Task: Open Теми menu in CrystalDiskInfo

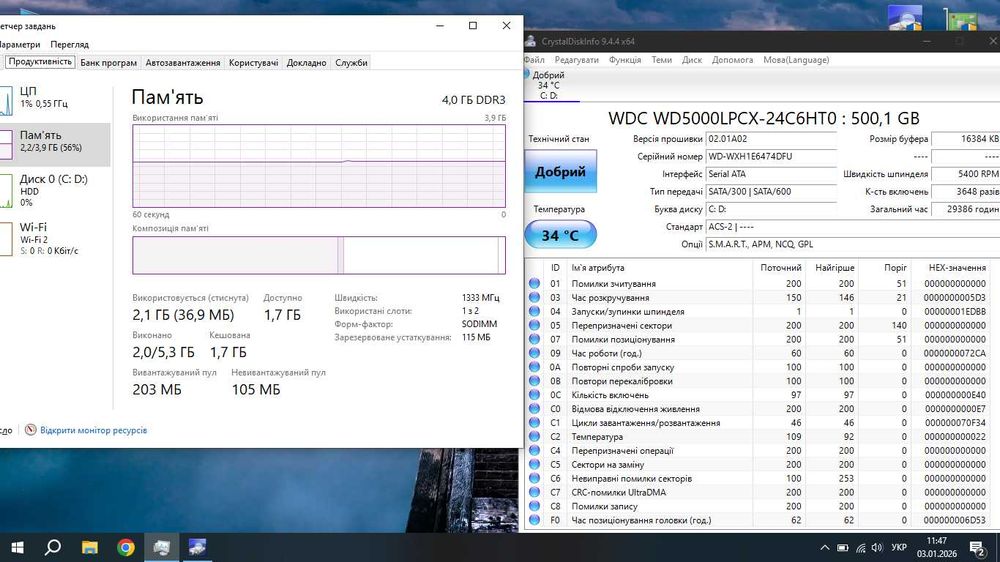Action: point(661,60)
